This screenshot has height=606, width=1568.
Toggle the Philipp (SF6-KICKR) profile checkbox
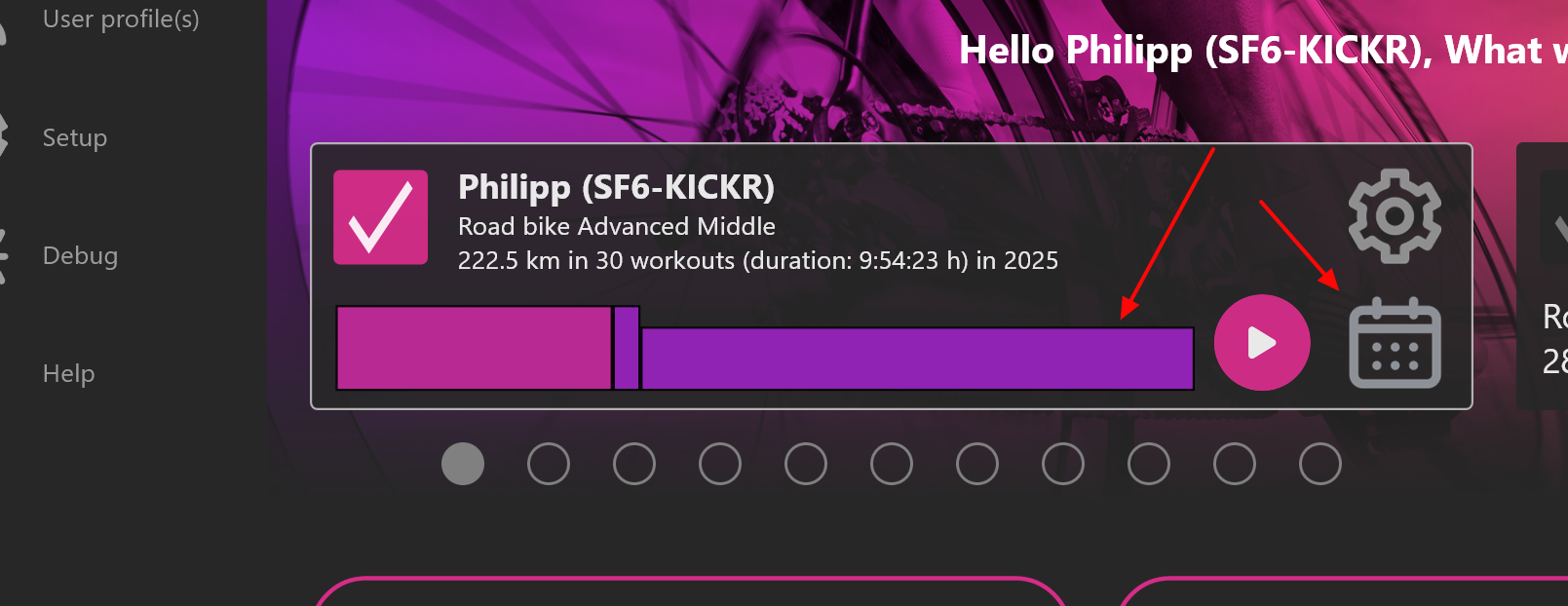[x=380, y=217]
